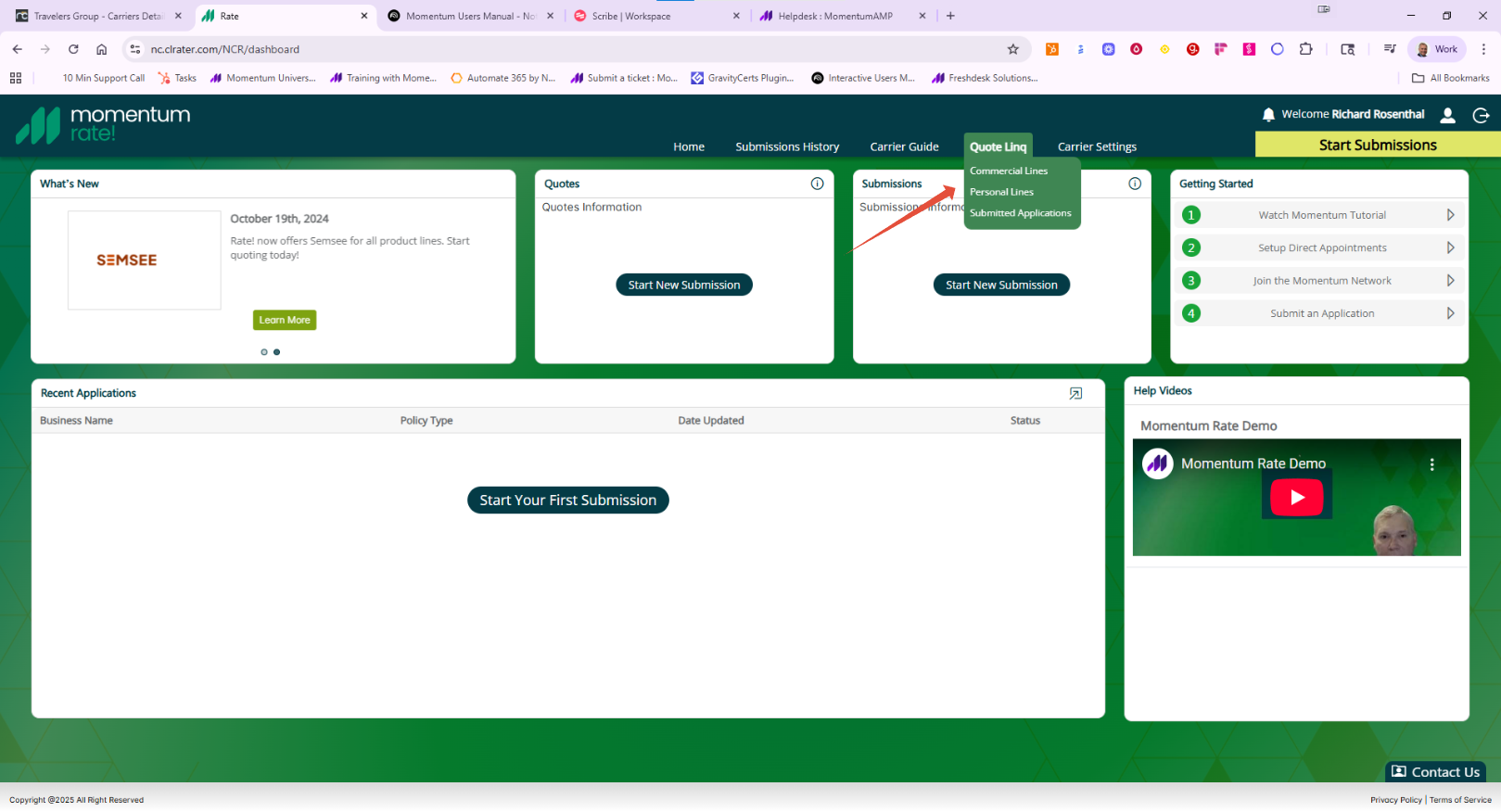
Task: Open the Submissions card info icon
Action: pyautogui.click(x=1135, y=184)
